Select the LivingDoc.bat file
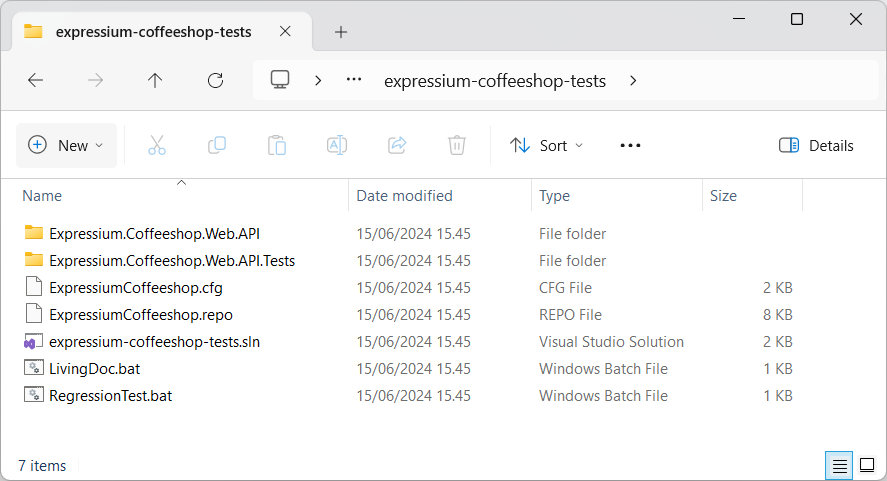The height and width of the screenshot is (481, 887). [94, 369]
